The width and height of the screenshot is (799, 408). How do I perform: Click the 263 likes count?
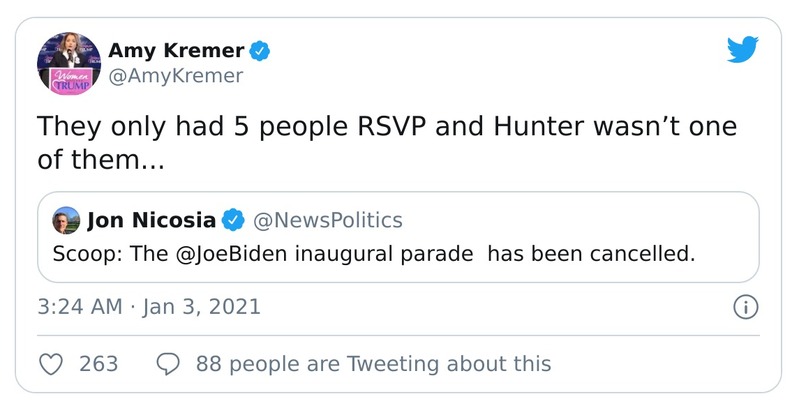pos(98,364)
